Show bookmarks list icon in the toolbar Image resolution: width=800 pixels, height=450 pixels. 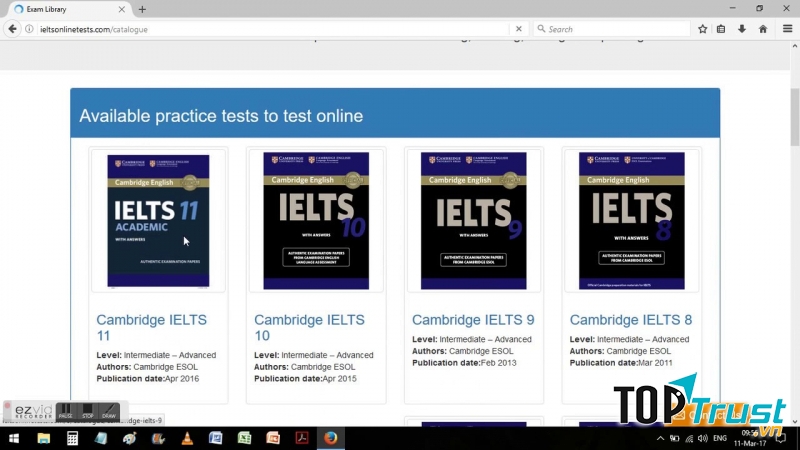[721, 29]
